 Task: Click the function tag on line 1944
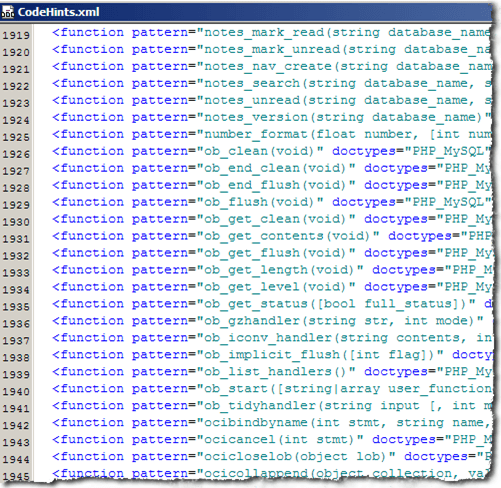point(88,457)
